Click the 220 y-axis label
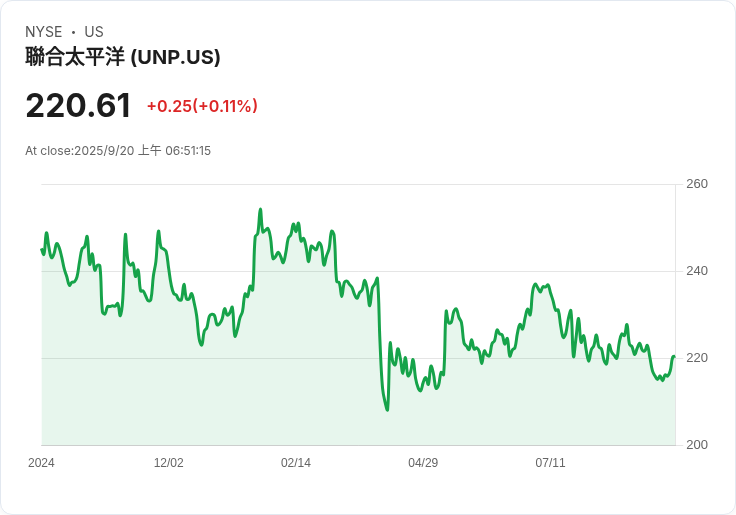Image resolution: width=736 pixels, height=515 pixels. click(697, 358)
